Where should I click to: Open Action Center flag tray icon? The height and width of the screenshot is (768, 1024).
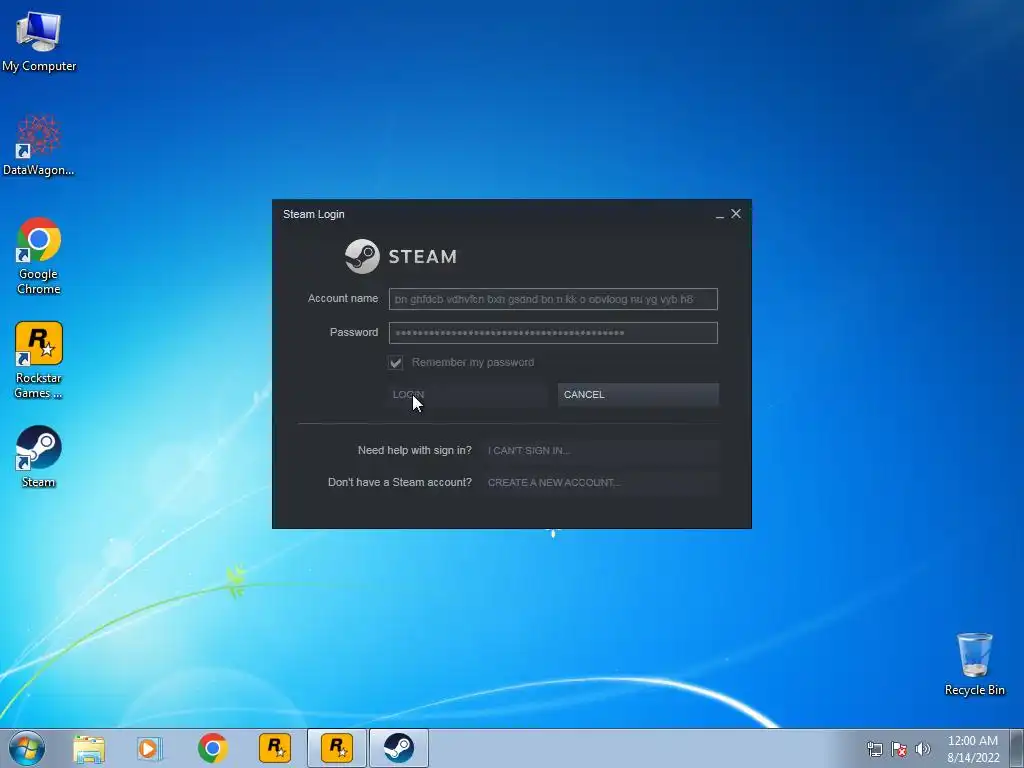pos(899,749)
